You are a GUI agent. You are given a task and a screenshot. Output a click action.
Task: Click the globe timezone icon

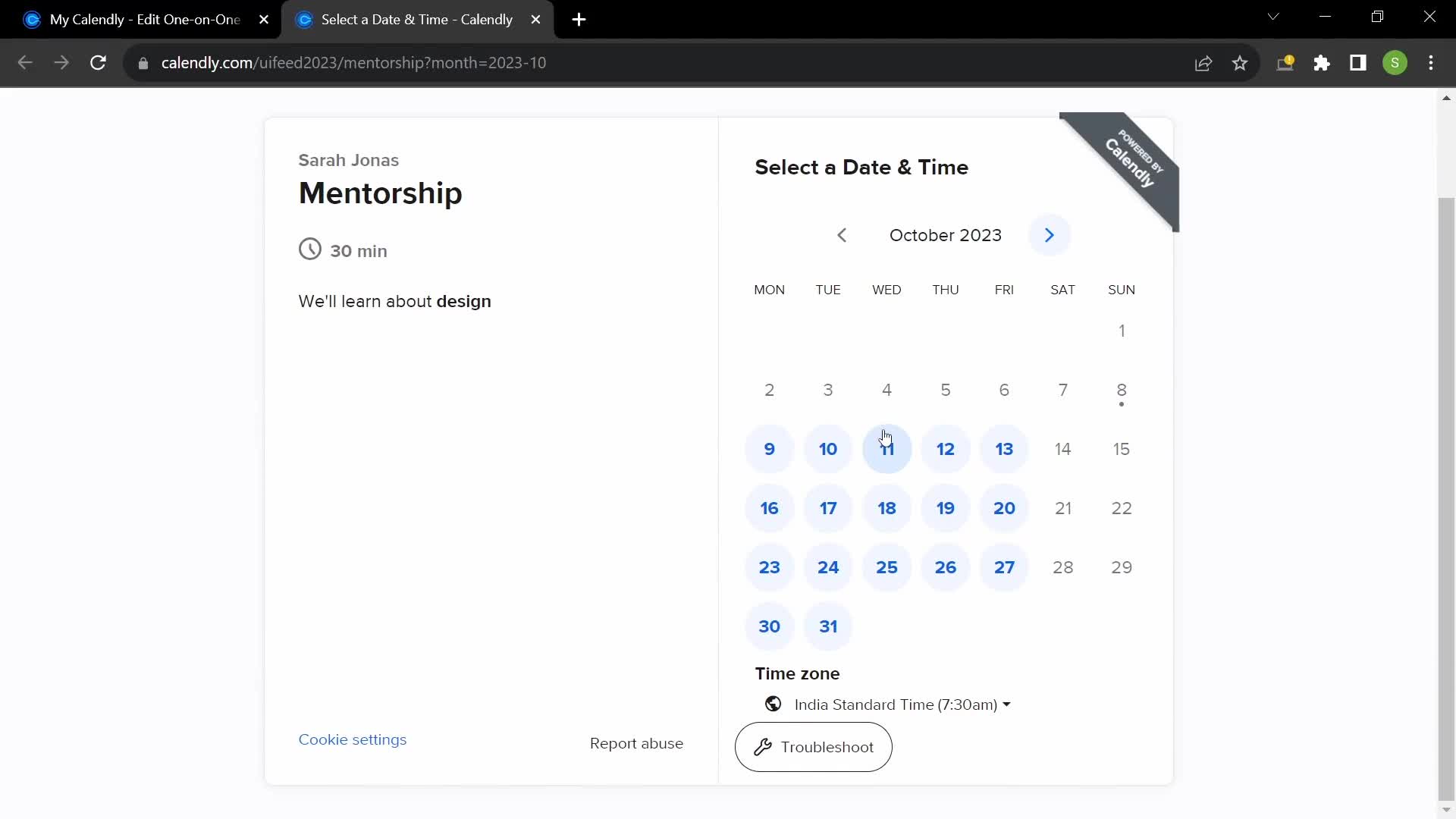click(x=773, y=704)
